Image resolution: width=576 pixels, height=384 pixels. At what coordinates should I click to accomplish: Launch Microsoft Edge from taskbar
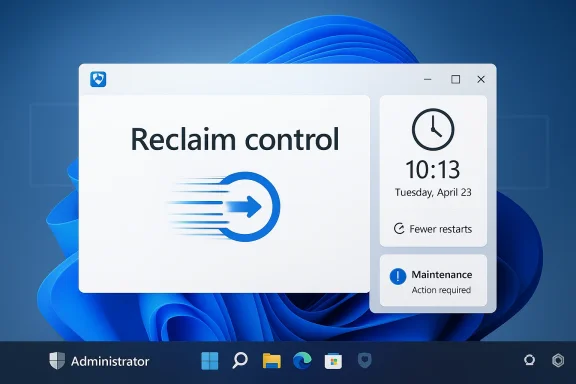pyautogui.click(x=302, y=360)
